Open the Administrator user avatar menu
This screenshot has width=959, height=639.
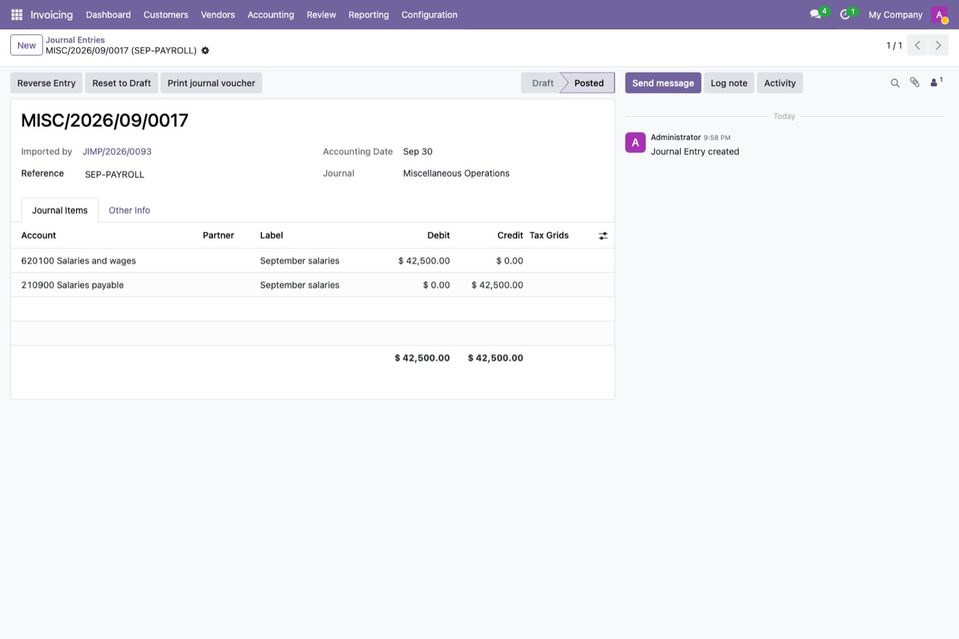939,15
